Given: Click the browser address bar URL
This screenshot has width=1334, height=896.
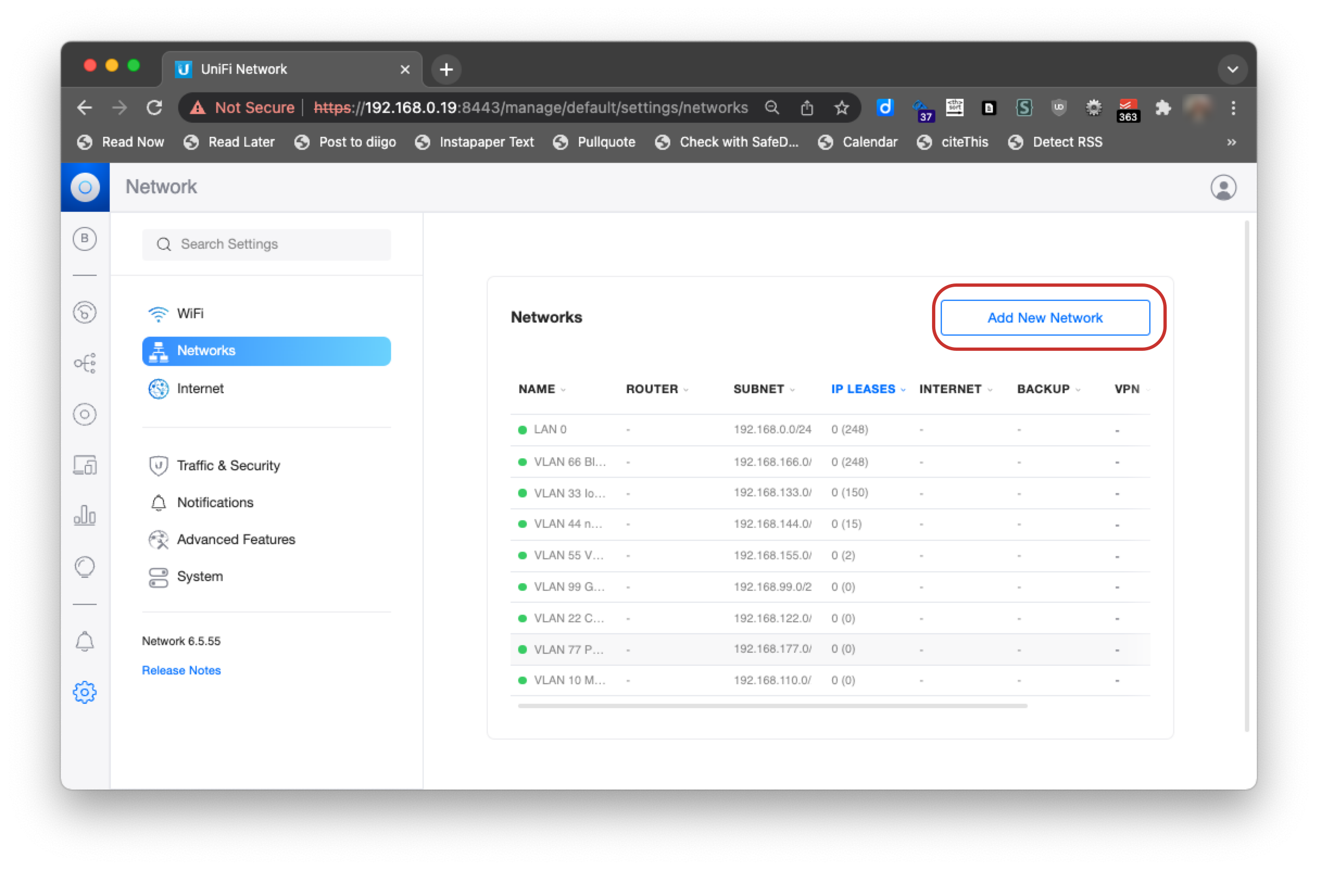Looking at the screenshot, I should [531, 108].
